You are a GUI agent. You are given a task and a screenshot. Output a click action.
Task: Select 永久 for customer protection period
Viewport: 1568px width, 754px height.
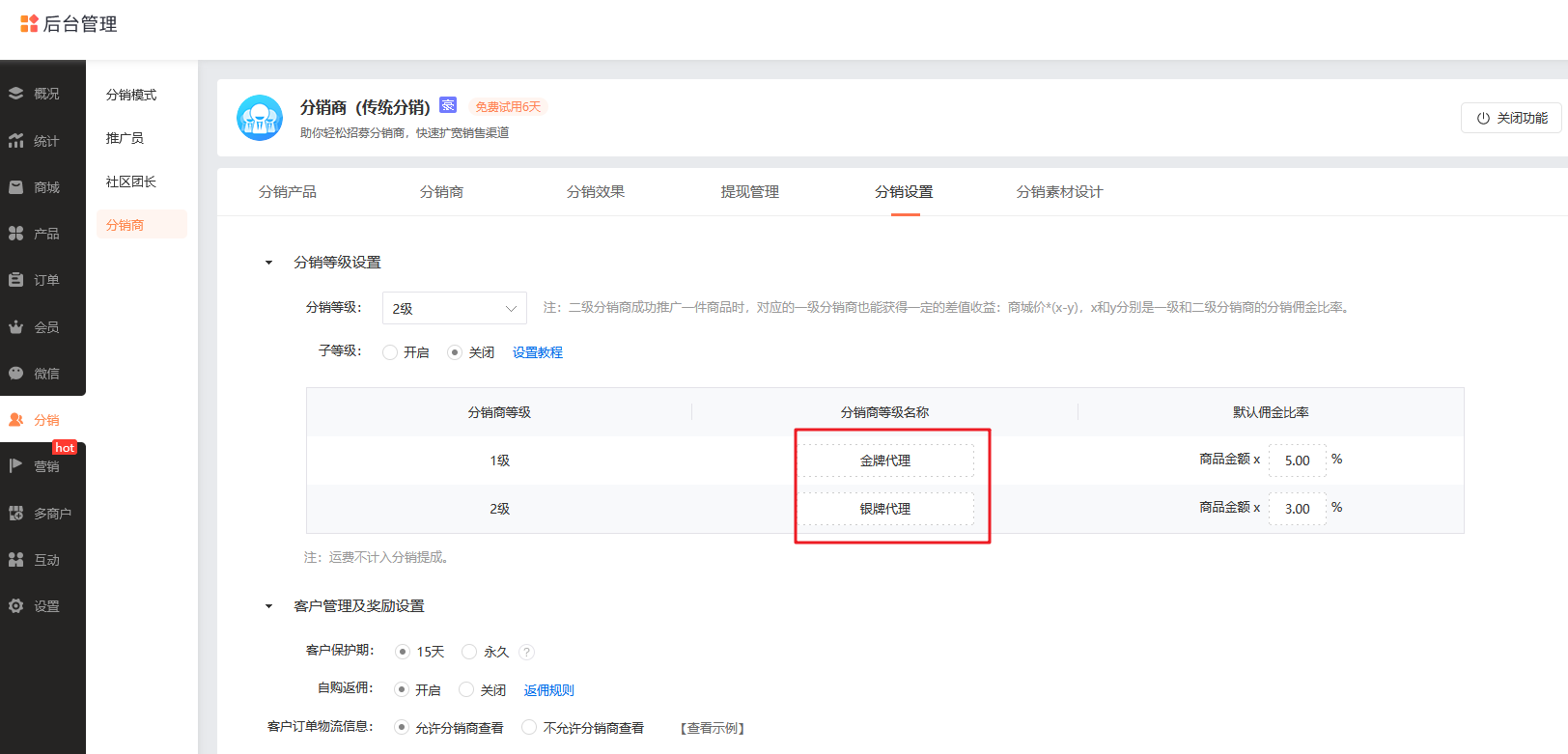click(469, 652)
